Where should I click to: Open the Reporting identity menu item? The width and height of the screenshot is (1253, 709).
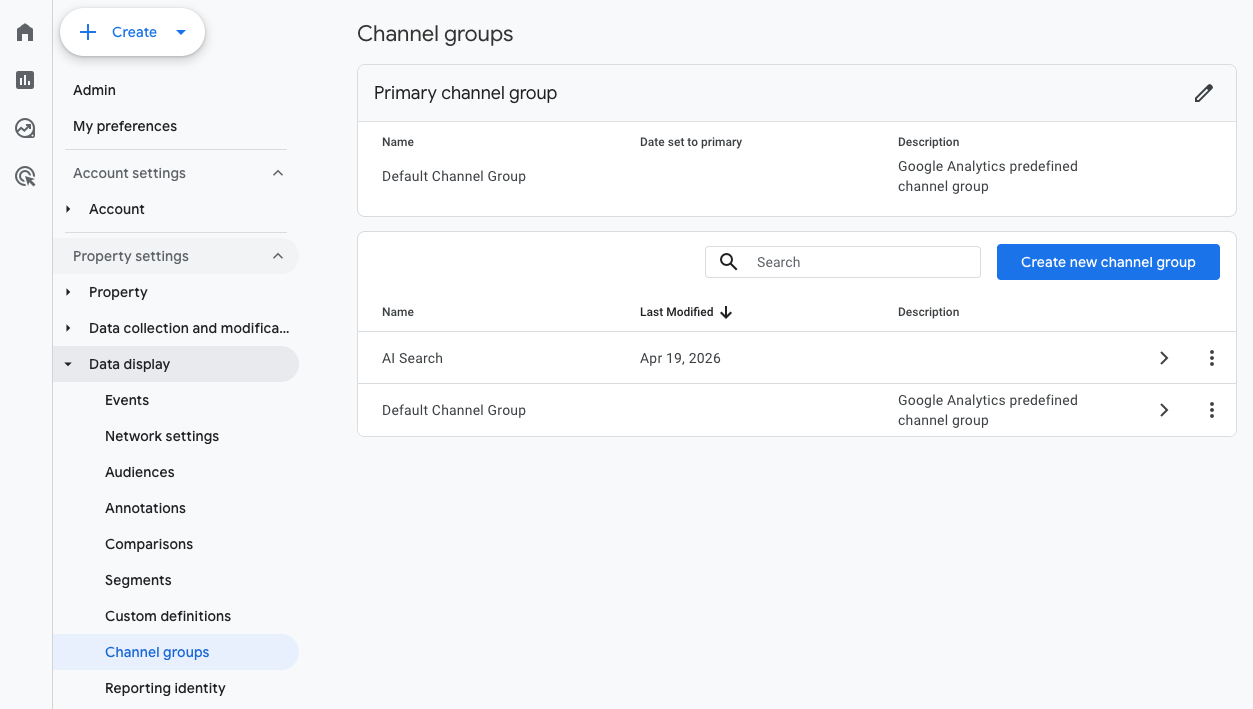point(165,687)
